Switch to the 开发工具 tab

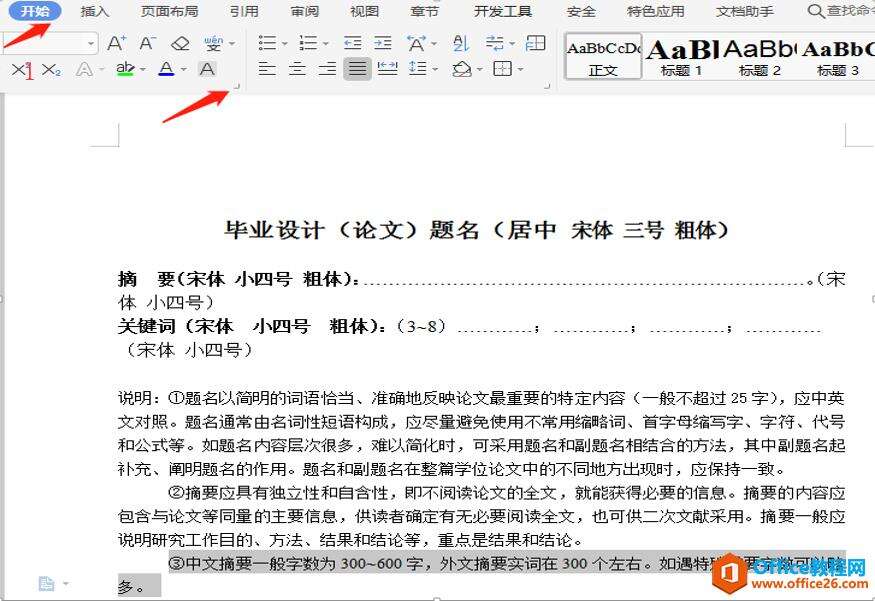pos(503,11)
